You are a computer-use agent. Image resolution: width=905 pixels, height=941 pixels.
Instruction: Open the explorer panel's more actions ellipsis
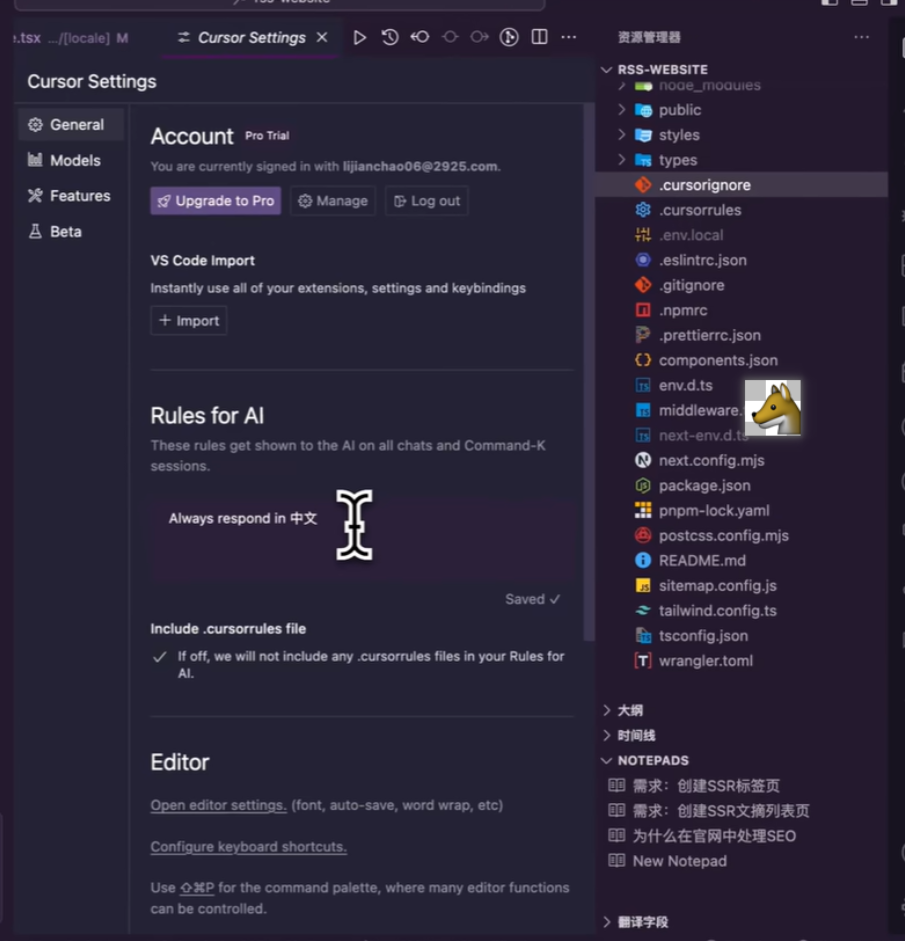click(861, 37)
